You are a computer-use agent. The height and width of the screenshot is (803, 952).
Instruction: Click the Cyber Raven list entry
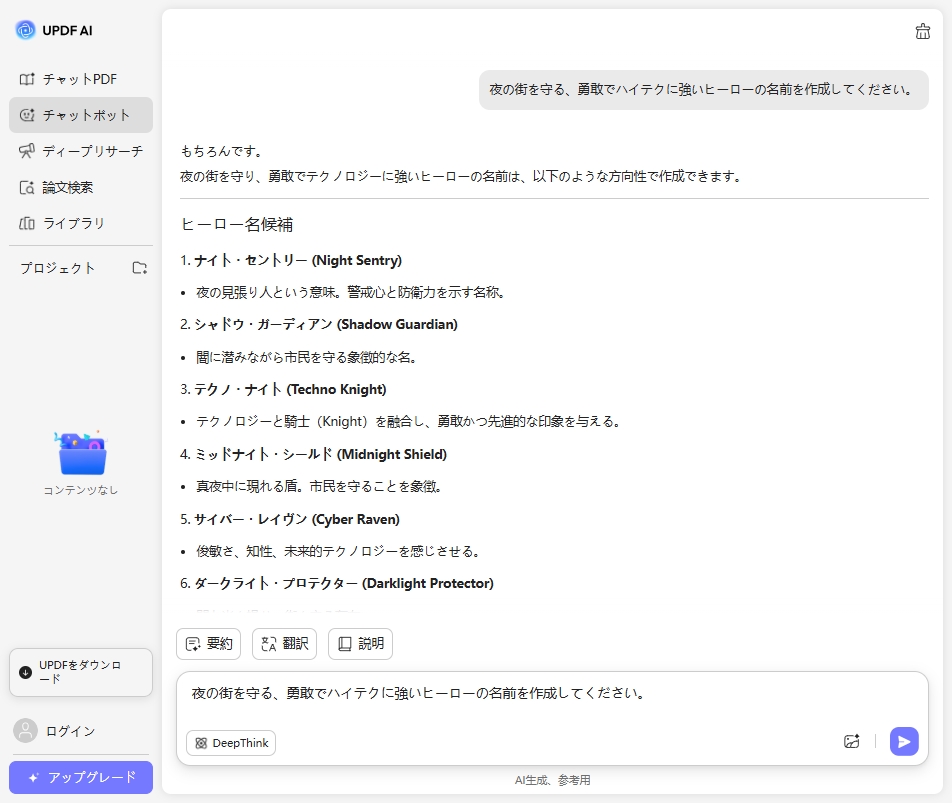(290, 520)
